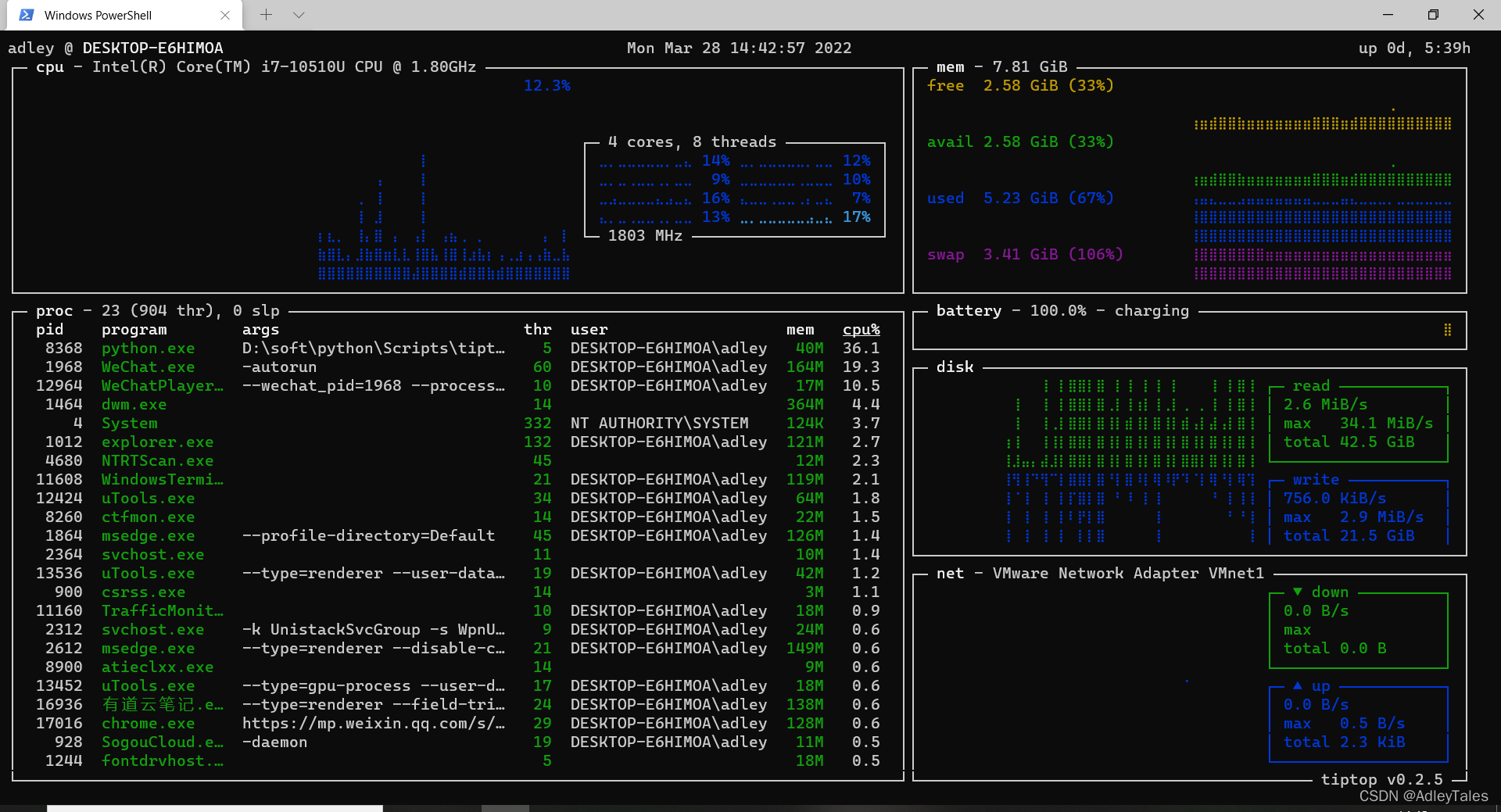Viewport: 1501px width, 812px height.
Task: Click the program column header
Action: (134, 330)
